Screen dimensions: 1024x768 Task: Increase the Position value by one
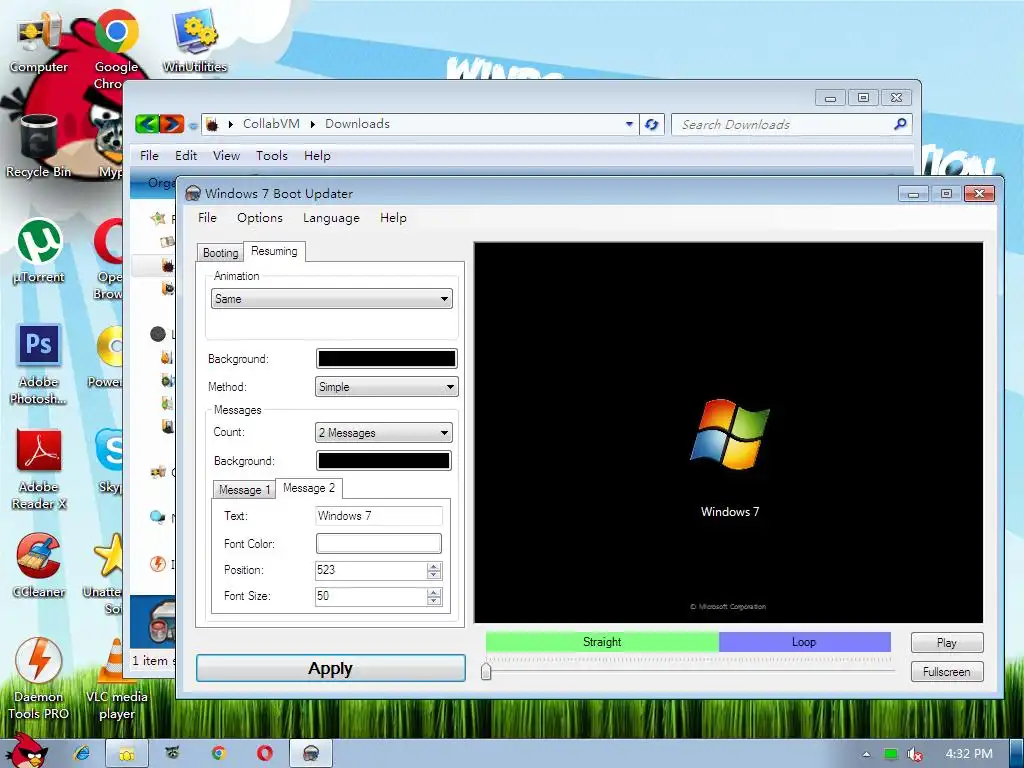(434, 566)
